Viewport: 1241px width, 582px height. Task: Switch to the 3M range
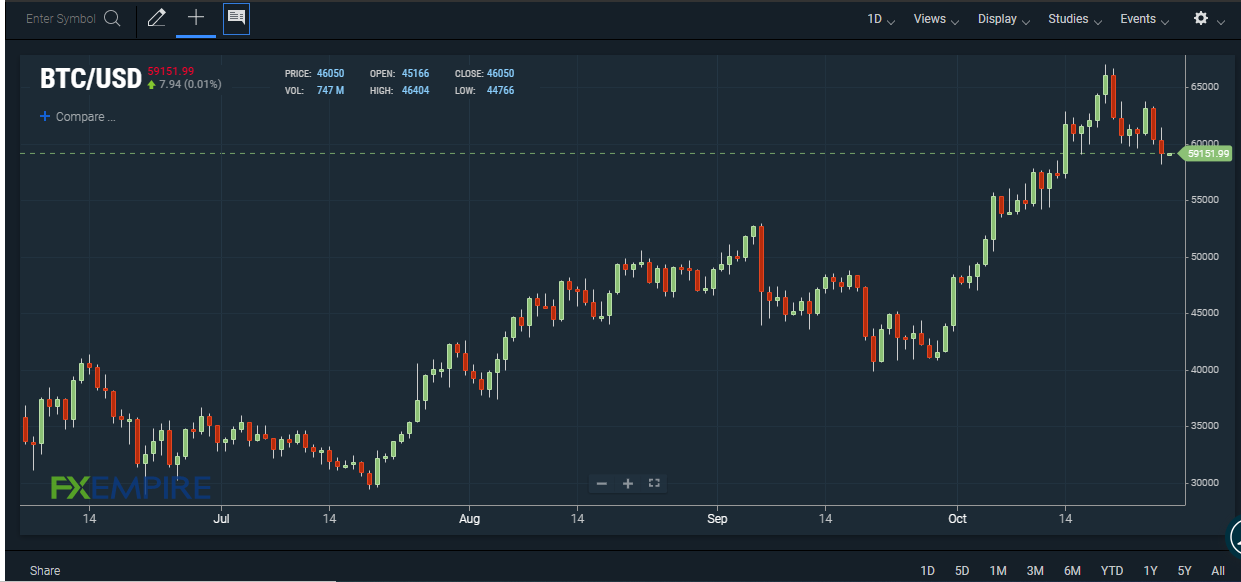tap(1035, 571)
